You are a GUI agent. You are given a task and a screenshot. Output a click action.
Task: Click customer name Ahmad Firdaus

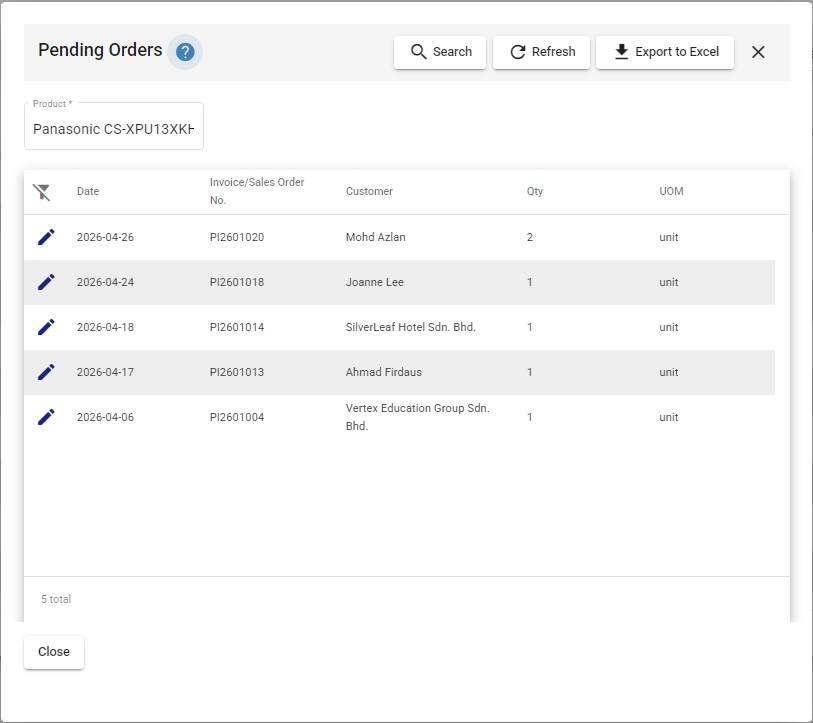[x=384, y=372]
